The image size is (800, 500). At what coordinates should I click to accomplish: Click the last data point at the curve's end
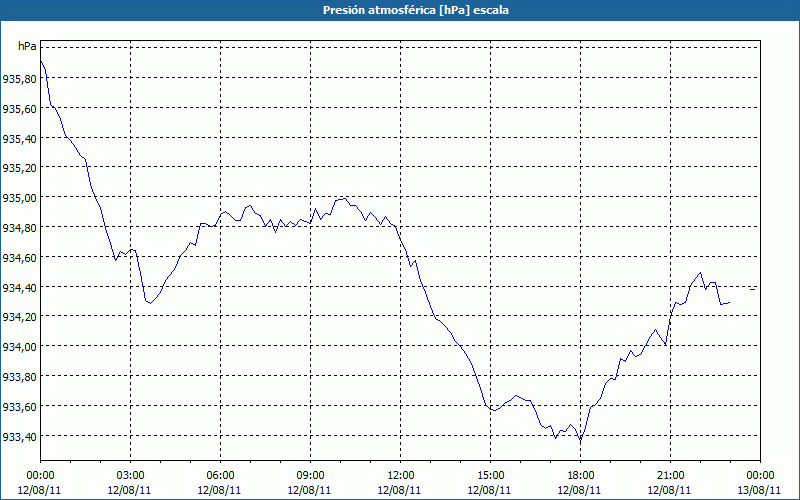[730, 302]
